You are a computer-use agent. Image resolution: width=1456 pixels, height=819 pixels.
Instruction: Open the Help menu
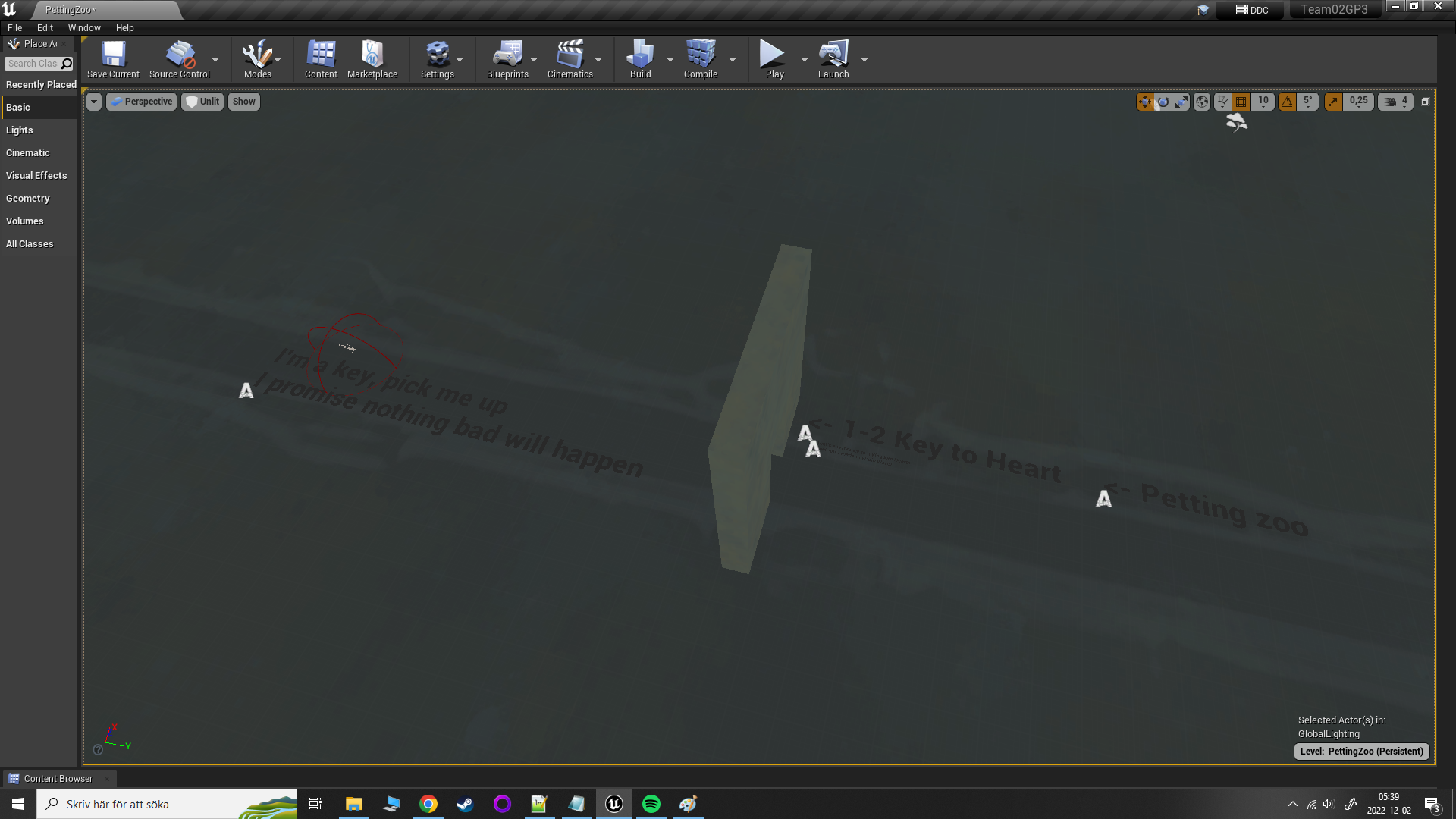[x=124, y=28]
